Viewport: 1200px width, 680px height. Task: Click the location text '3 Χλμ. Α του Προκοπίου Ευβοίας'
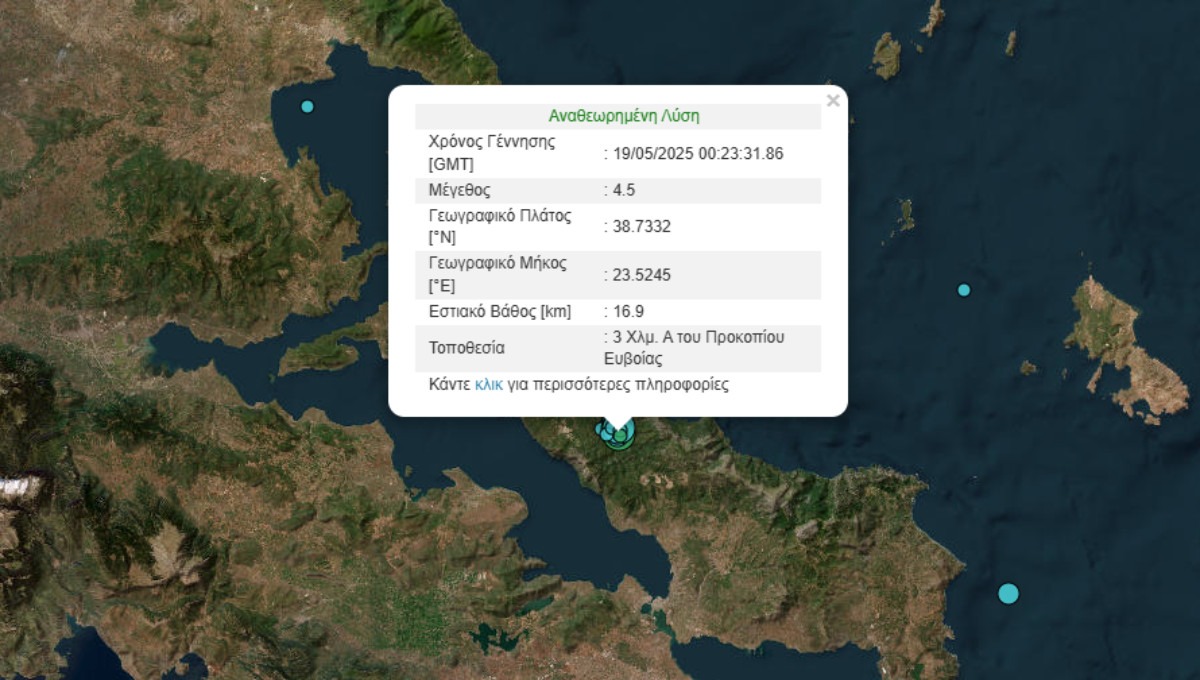[695, 348]
